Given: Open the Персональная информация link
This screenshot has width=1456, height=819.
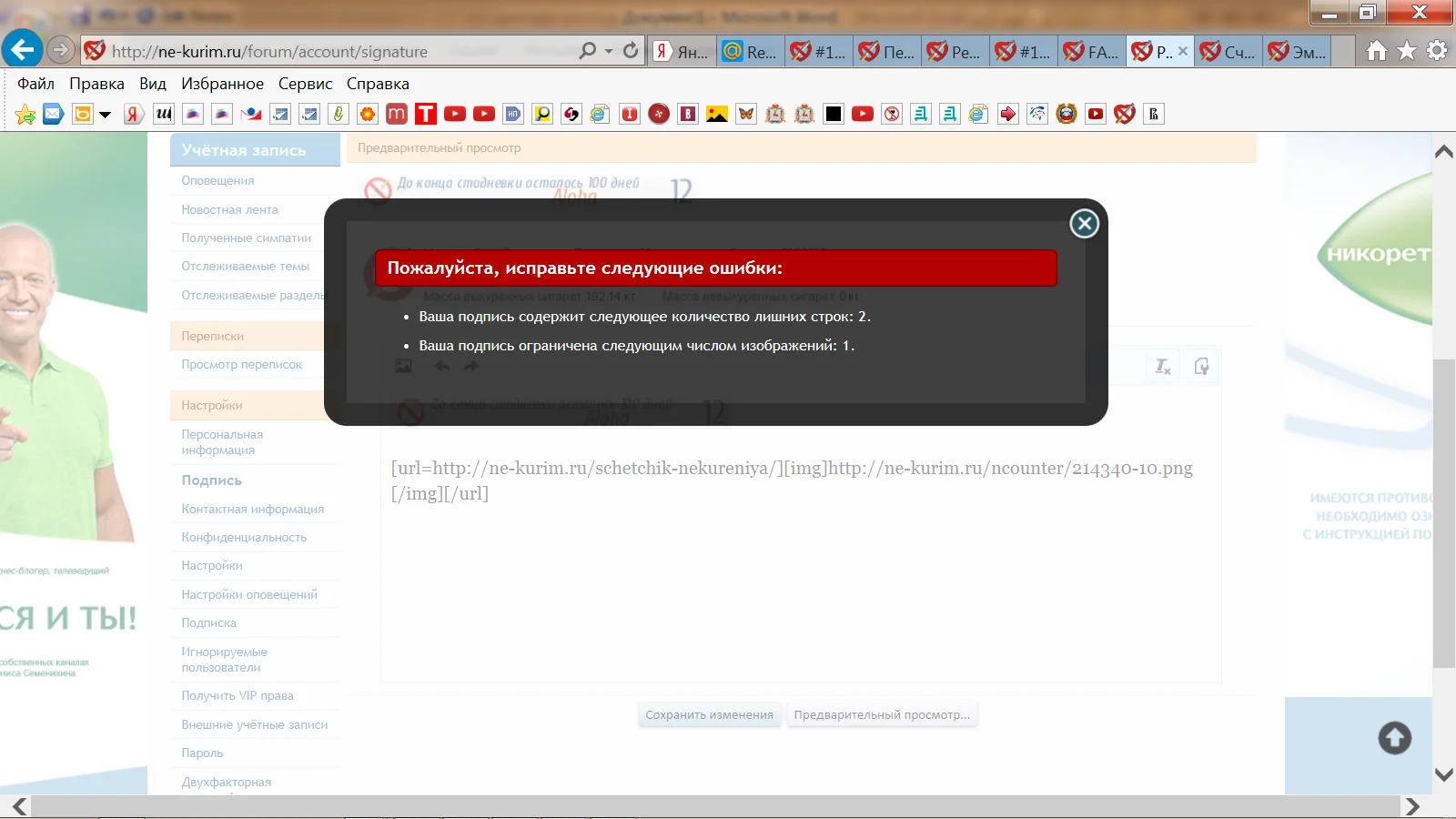Looking at the screenshot, I should pyautogui.click(x=222, y=442).
